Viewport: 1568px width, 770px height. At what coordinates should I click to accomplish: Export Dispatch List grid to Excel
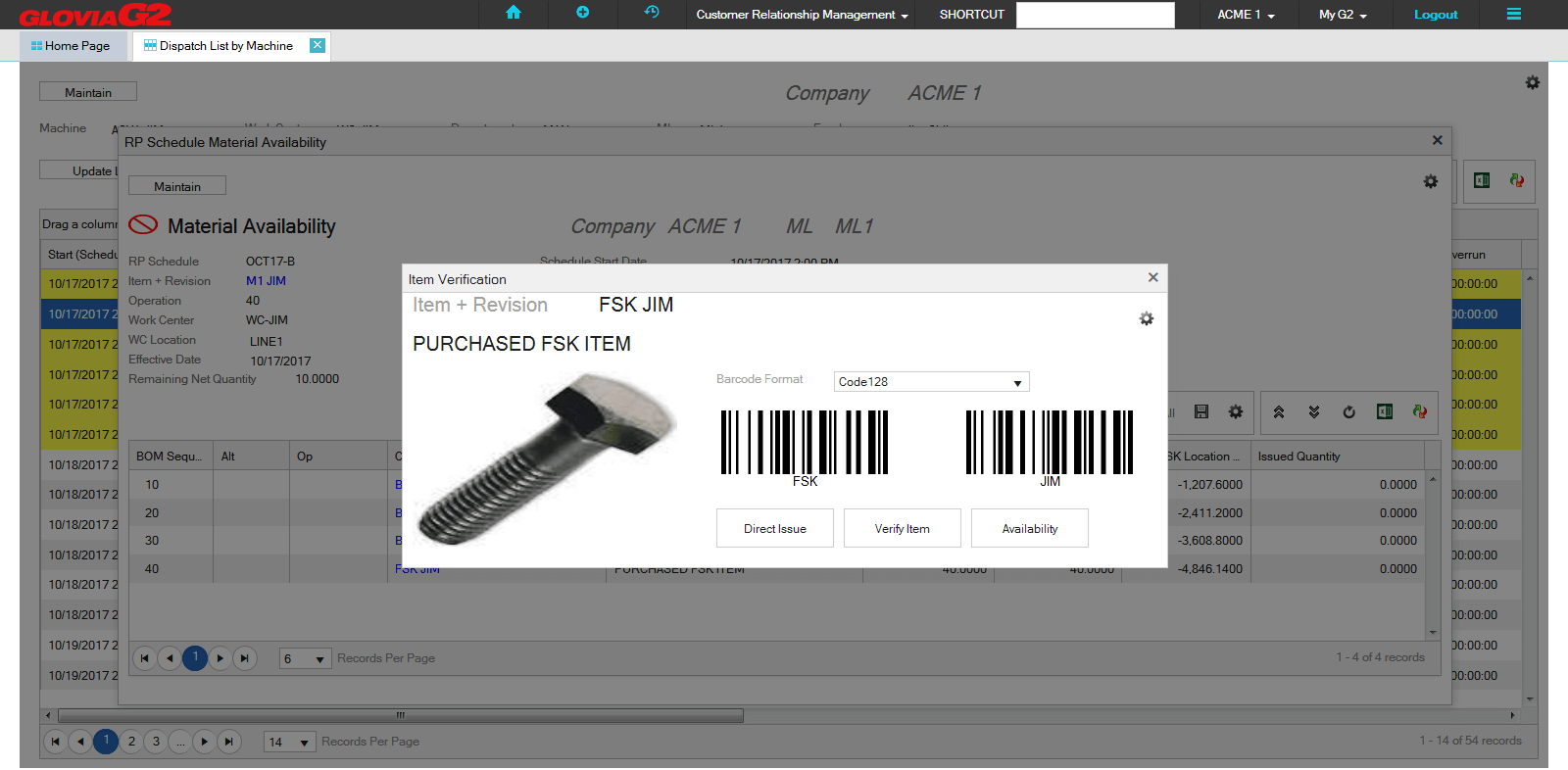pos(1482,180)
